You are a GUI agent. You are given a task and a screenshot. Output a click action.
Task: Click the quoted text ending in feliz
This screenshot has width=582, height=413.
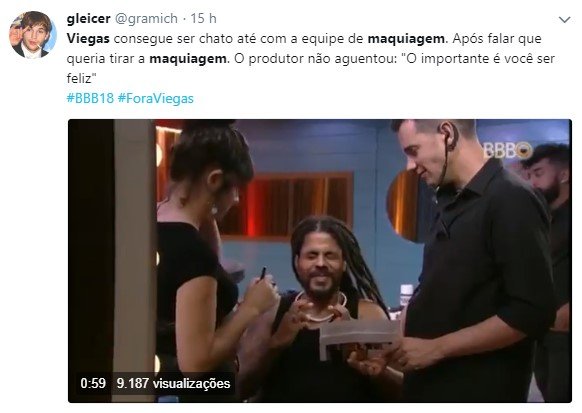pos(310,68)
